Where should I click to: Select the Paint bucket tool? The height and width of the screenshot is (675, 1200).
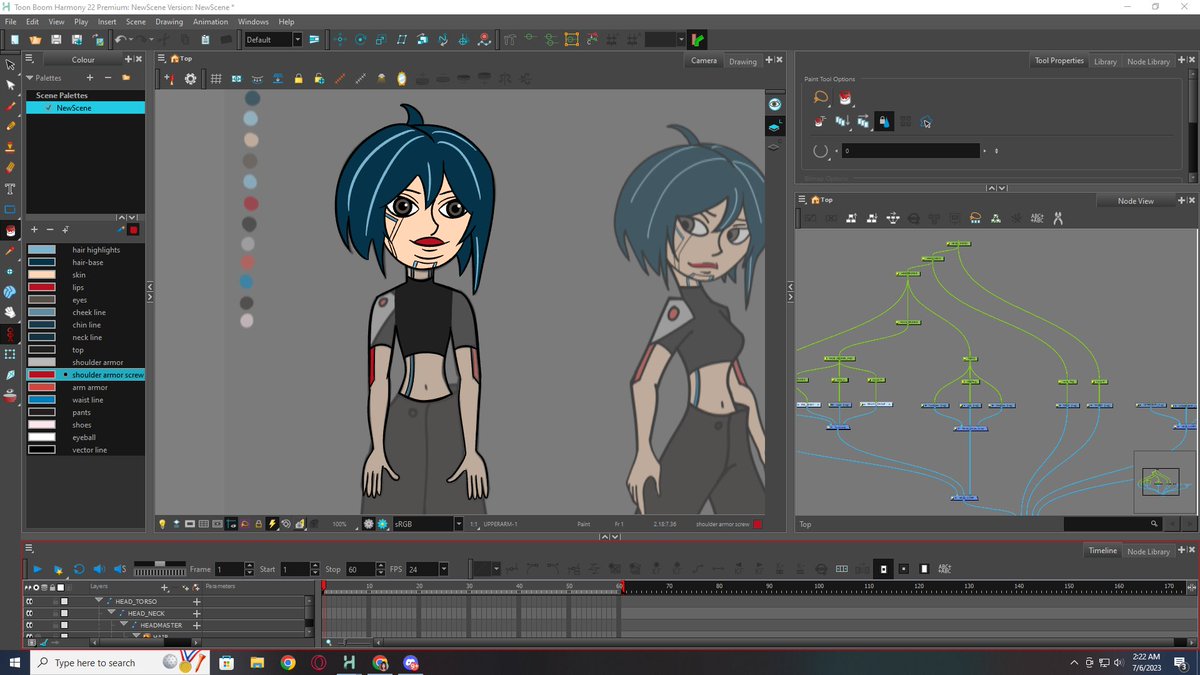[x=10, y=230]
